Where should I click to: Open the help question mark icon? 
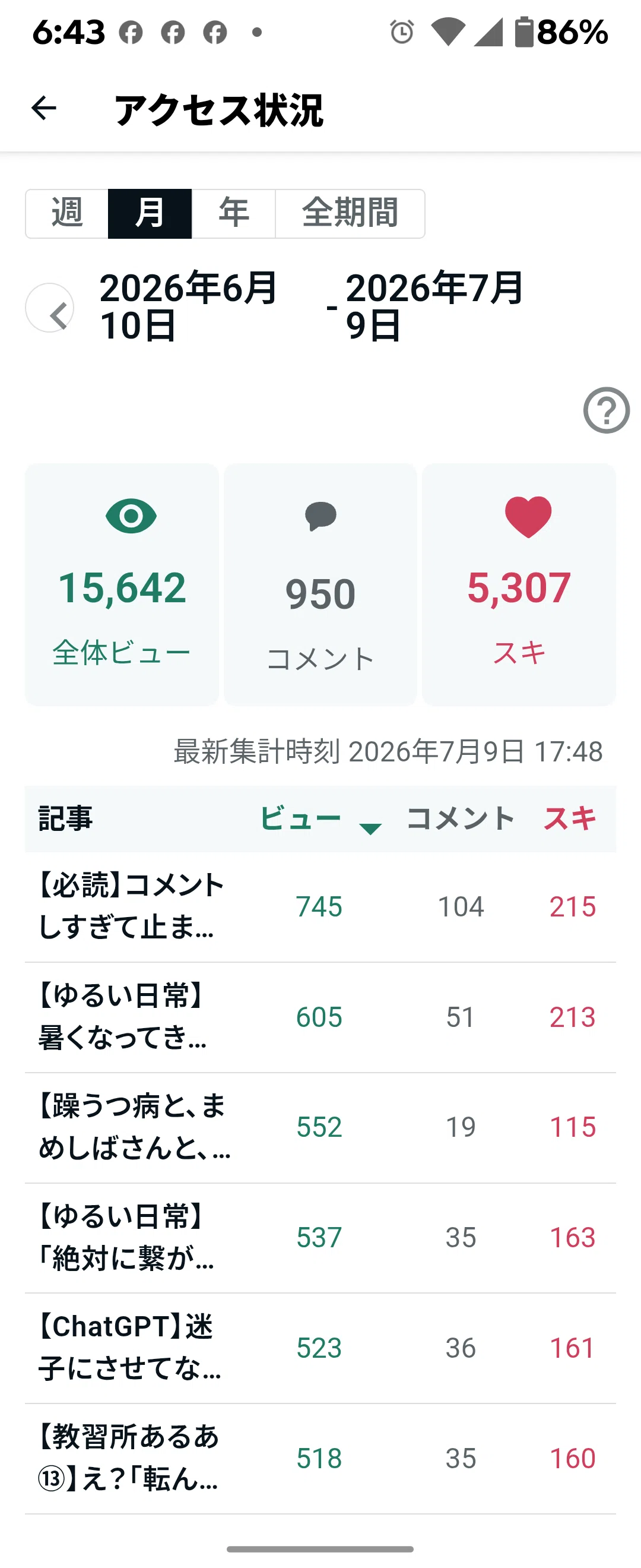coord(606,410)
